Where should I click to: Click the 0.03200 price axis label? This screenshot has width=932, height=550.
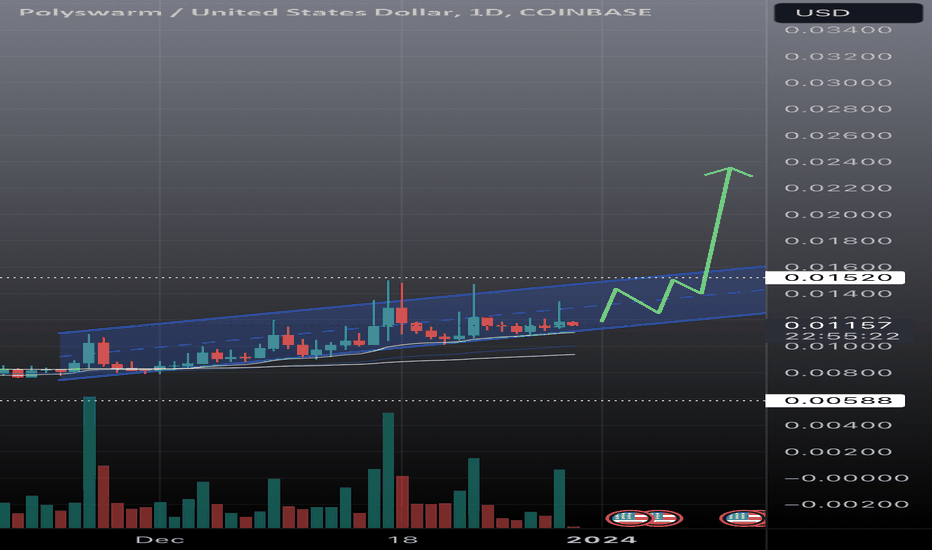click(838, 56)
